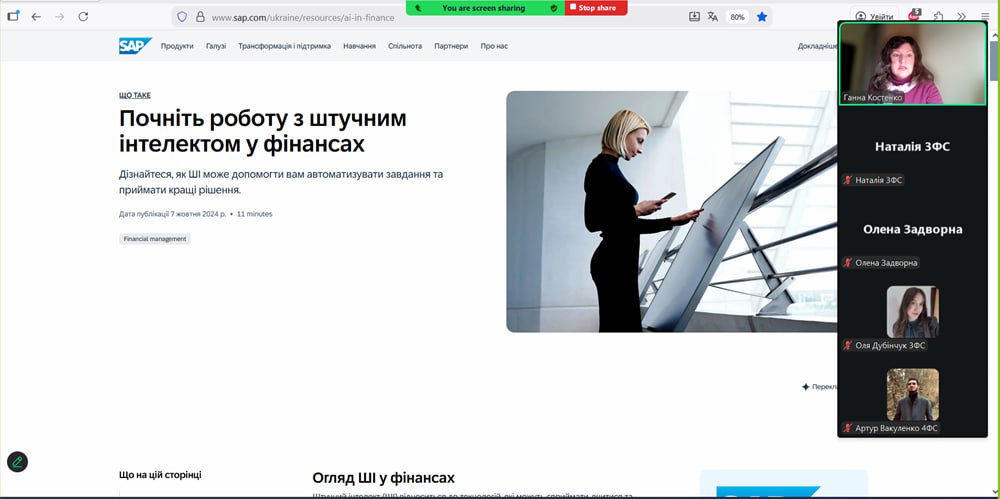Open the extensions puzzle icon
This screenshot has width=1000, height=499.
938,17
